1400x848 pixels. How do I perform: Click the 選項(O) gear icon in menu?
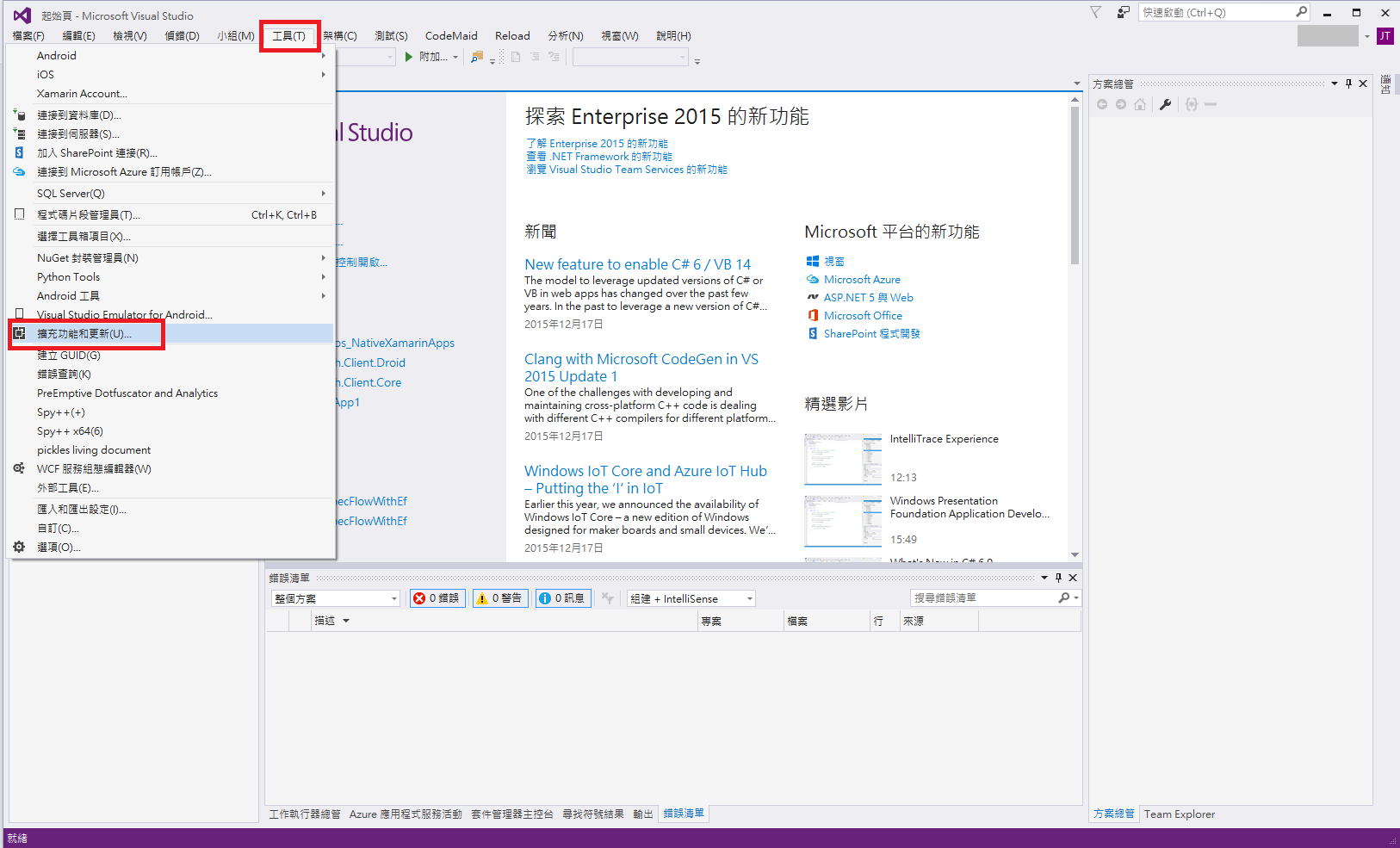[x=19, y=547]
